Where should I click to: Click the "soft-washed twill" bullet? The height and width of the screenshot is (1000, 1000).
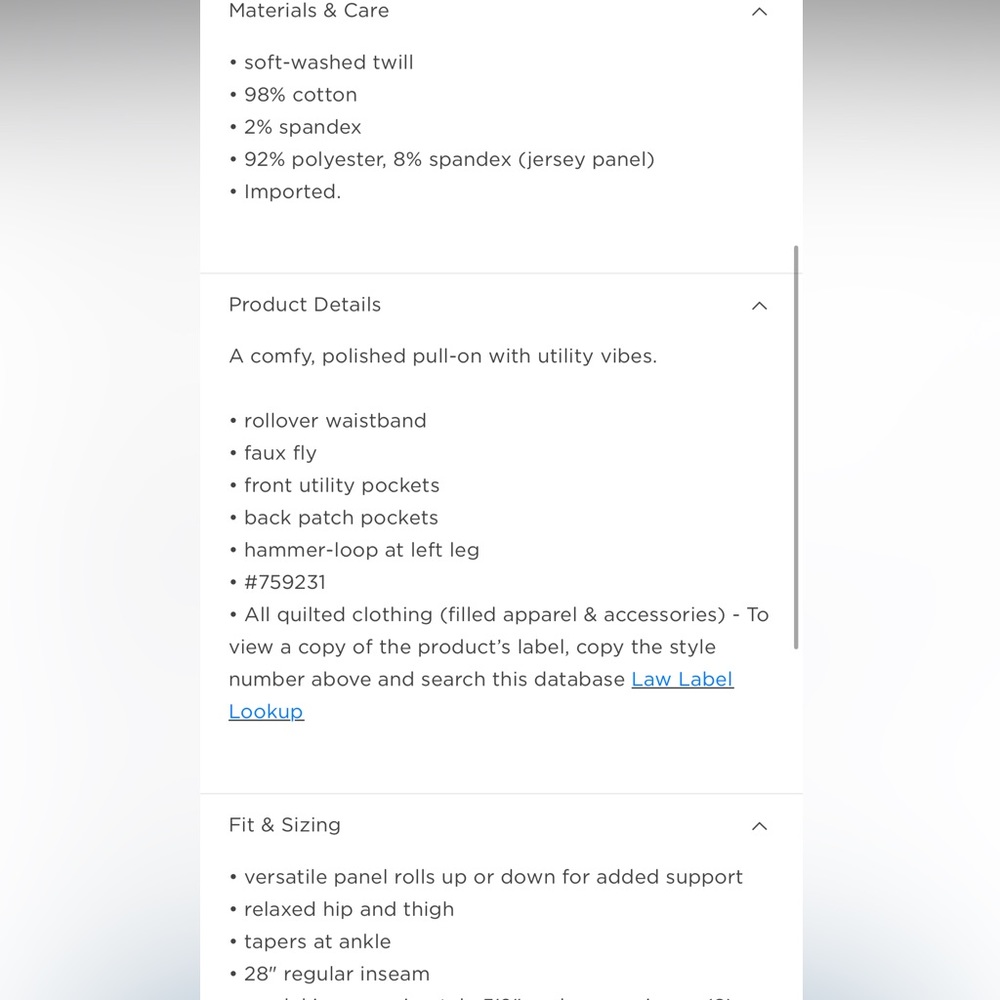pyautogui.click(x=328, y=62)
